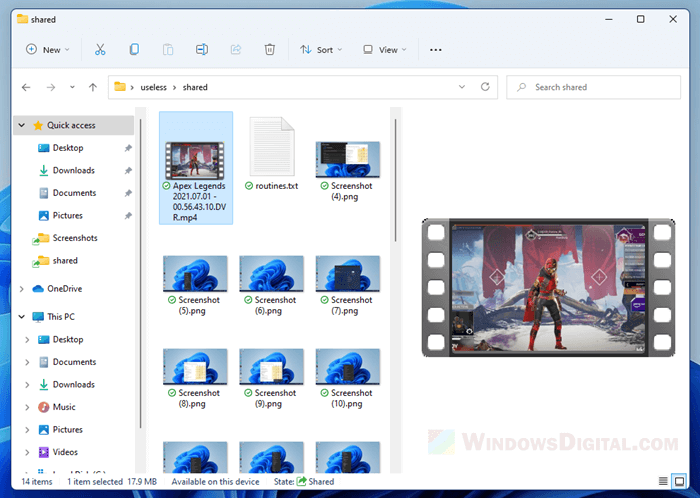This screenshot has width=700, height=499.
Task: Expand the Videos tree node
Action: tap(27, 452)
